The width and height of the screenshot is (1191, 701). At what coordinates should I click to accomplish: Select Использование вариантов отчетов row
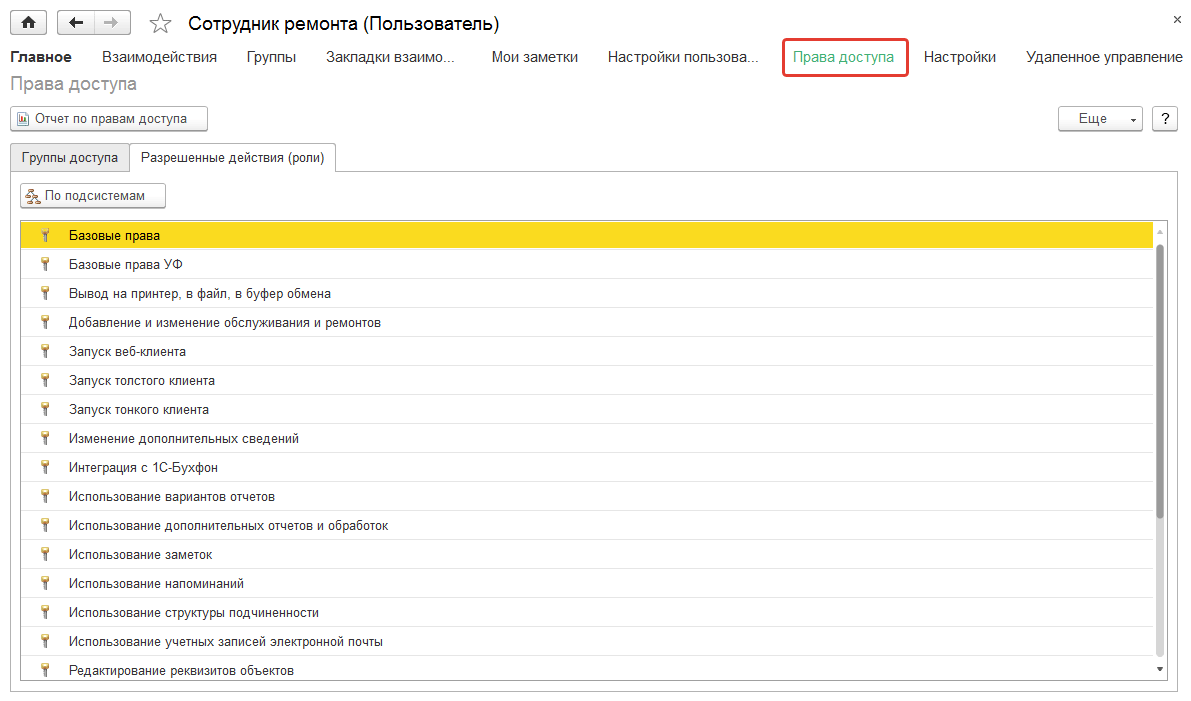(x=586, y=496)
